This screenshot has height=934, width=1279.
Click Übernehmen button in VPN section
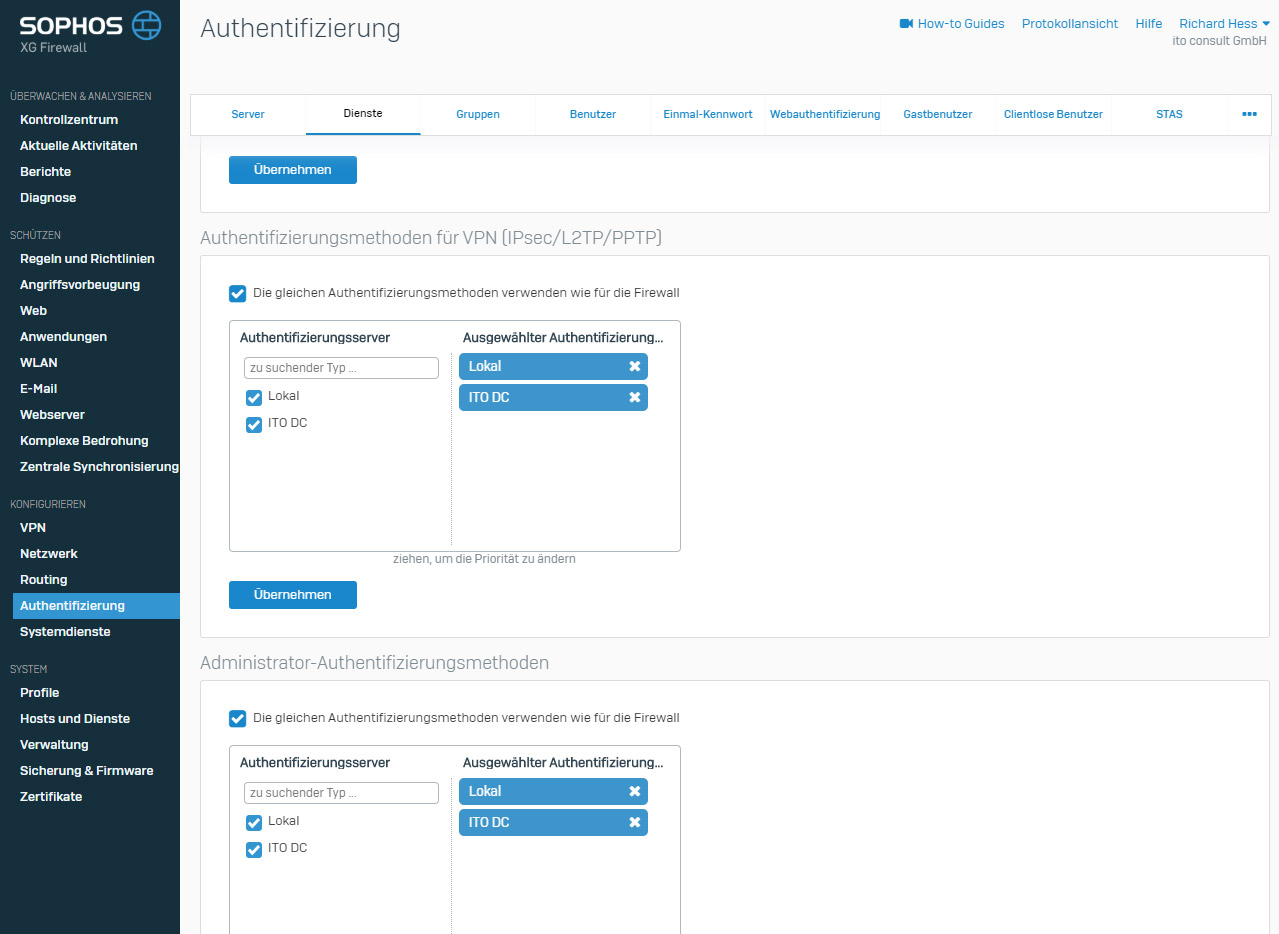pyautogui.click(x=292, y=595)
